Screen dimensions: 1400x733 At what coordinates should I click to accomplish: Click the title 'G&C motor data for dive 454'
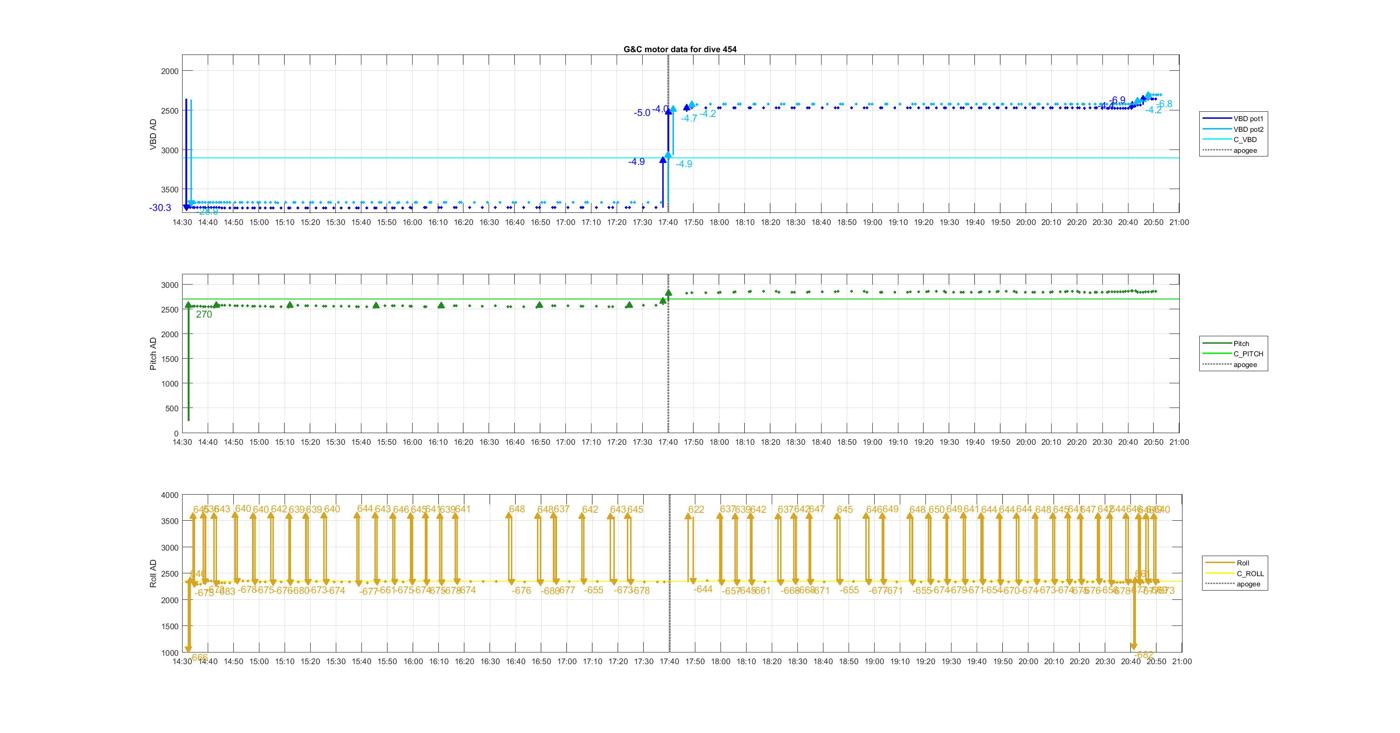click(680, 49)
